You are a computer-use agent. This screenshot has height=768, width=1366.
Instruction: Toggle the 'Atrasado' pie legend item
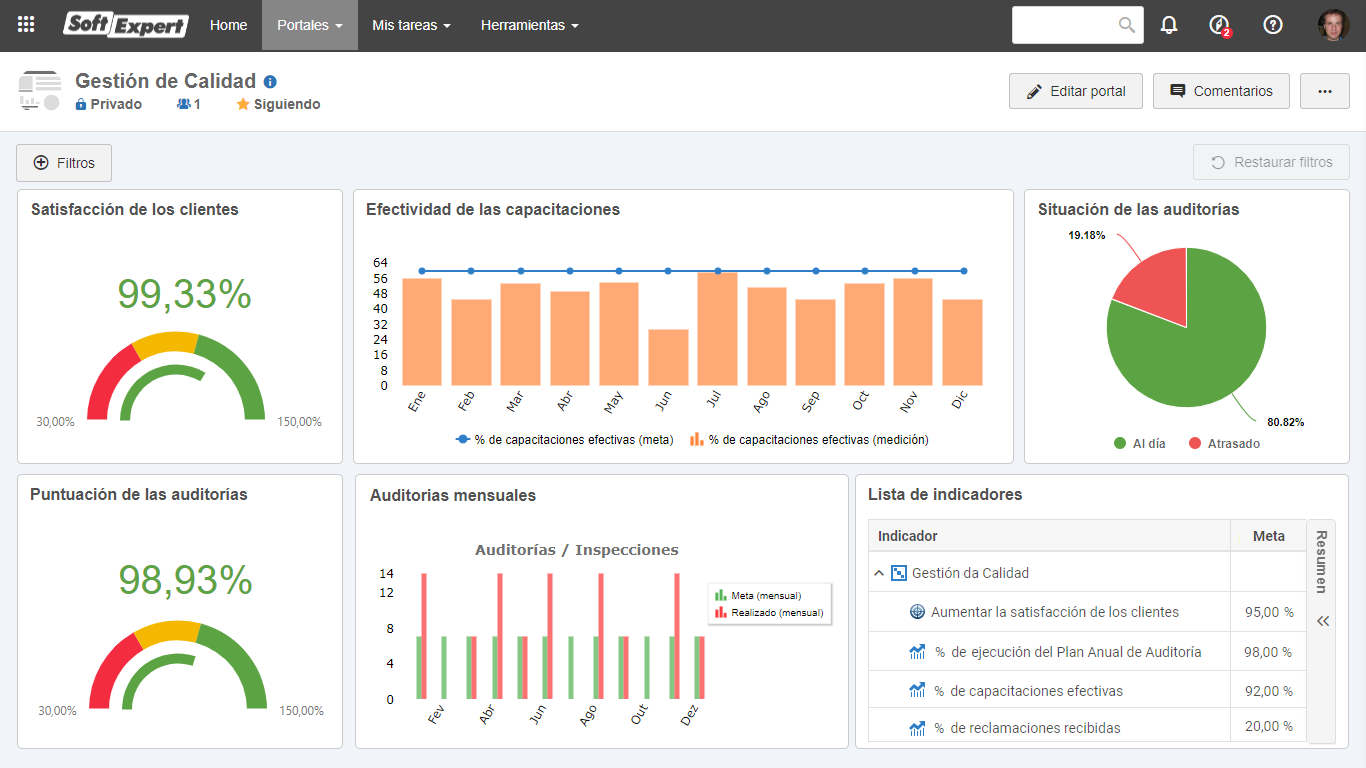click(x=1225, y=443)
